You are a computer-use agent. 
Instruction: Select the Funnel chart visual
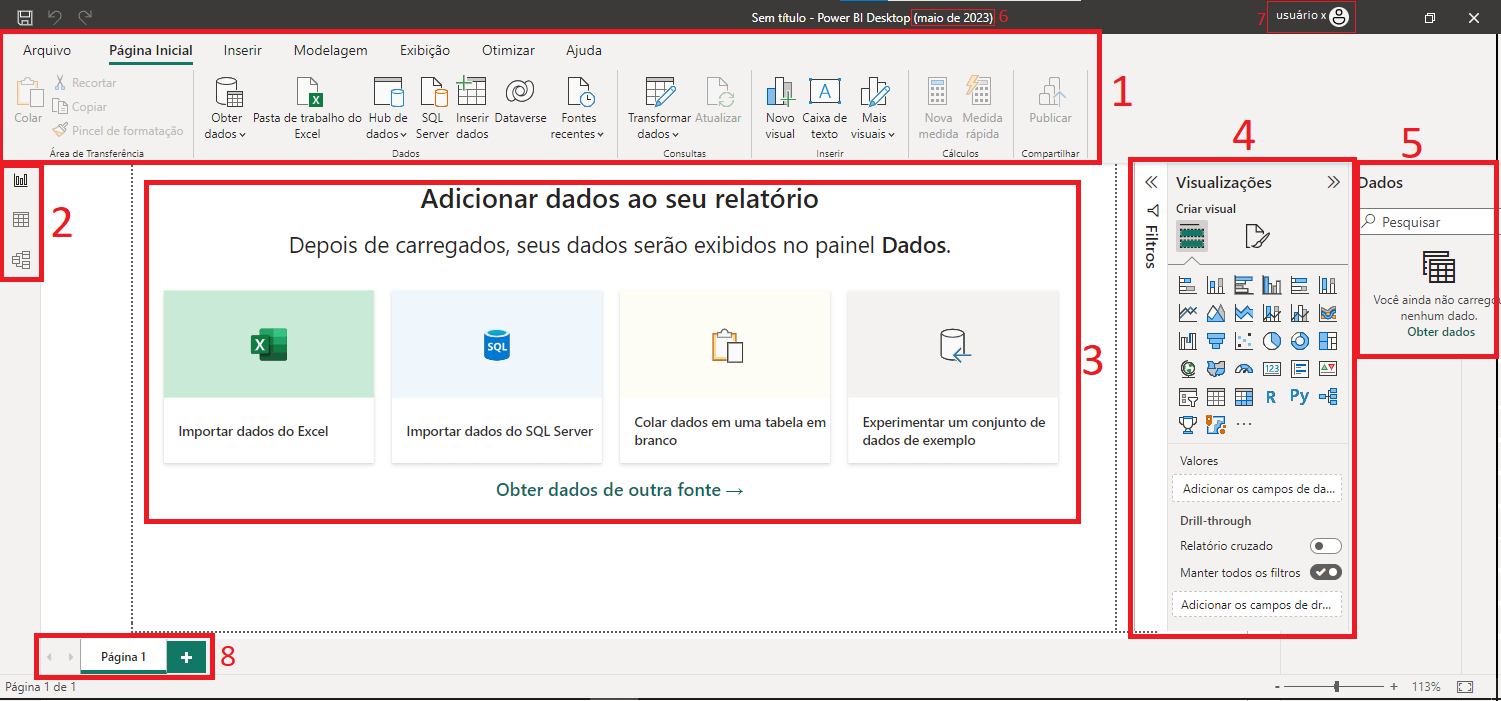click(1216, 341)
